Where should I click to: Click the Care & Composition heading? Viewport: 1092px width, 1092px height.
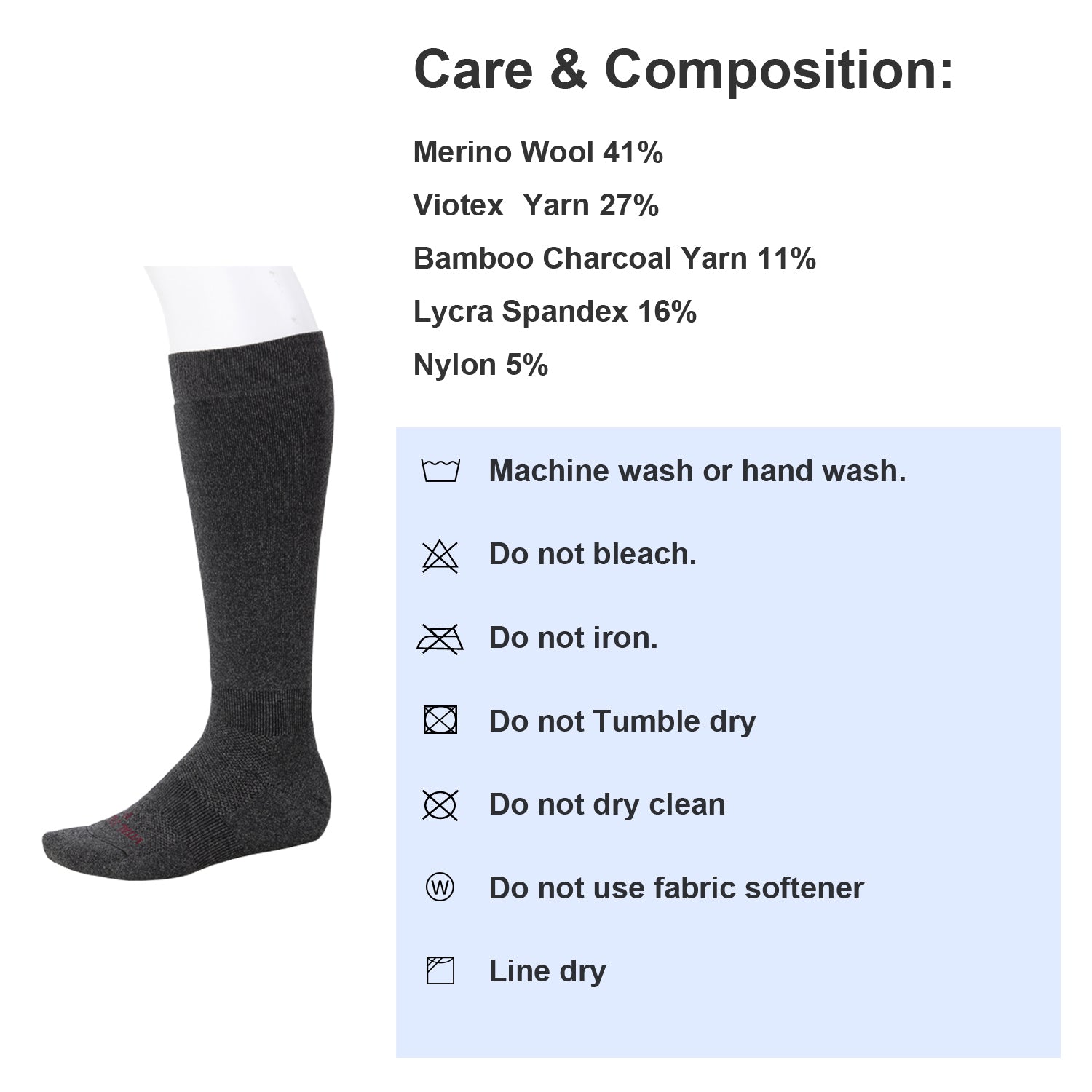point(683,69)
